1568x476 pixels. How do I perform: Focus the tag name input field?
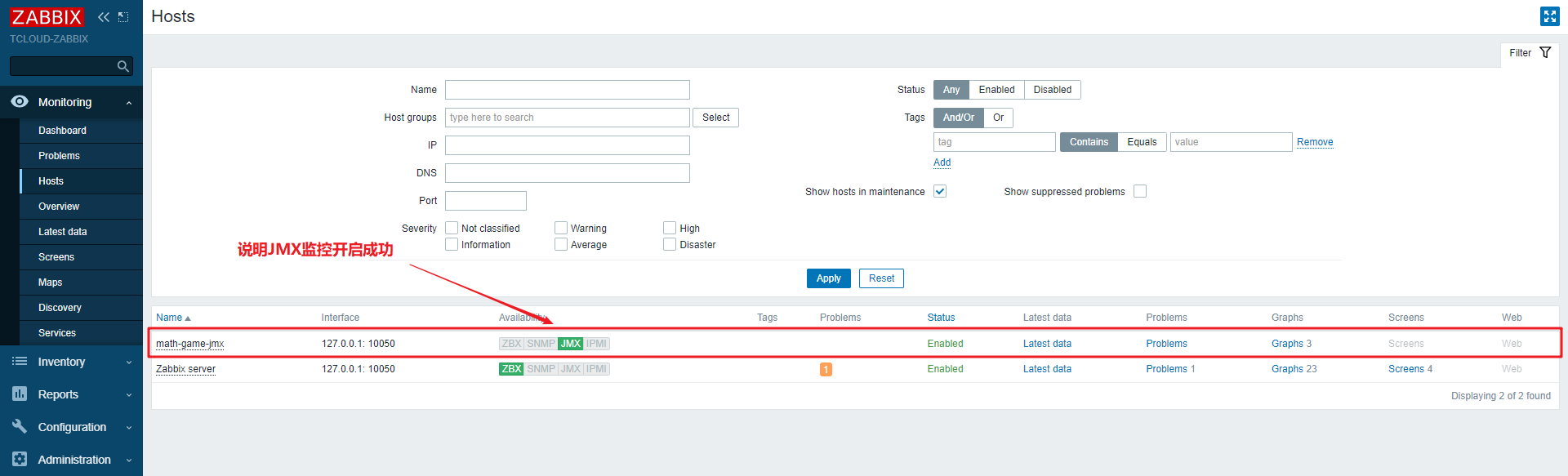tap(995, 142)
